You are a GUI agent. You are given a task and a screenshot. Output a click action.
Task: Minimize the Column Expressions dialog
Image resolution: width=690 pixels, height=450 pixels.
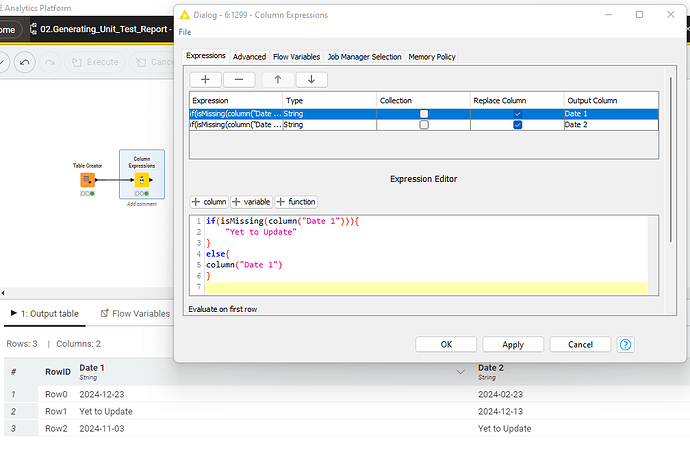click(x=608, y=15)
